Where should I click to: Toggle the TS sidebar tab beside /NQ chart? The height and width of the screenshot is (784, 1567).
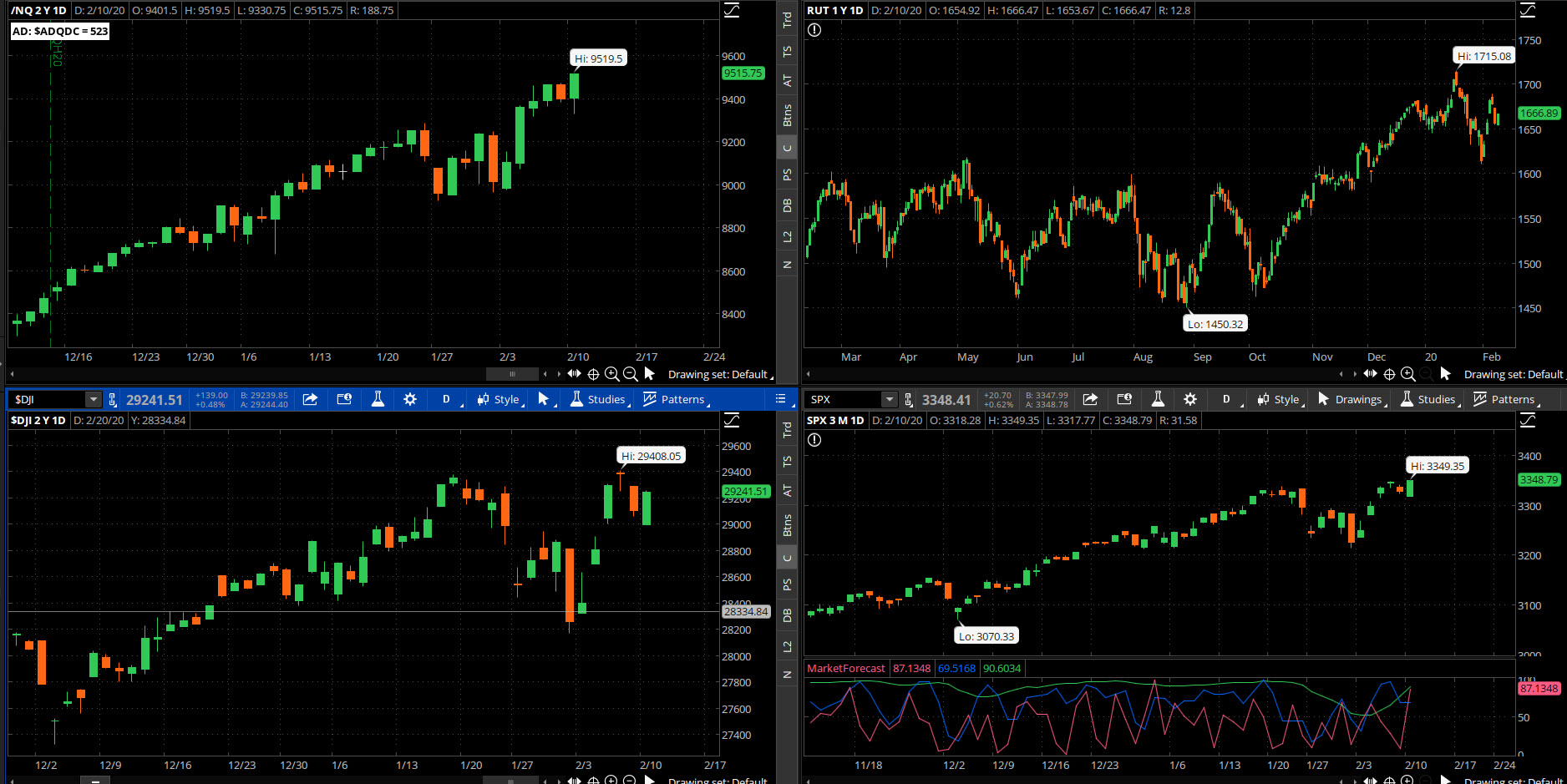[x=787, y=52]
